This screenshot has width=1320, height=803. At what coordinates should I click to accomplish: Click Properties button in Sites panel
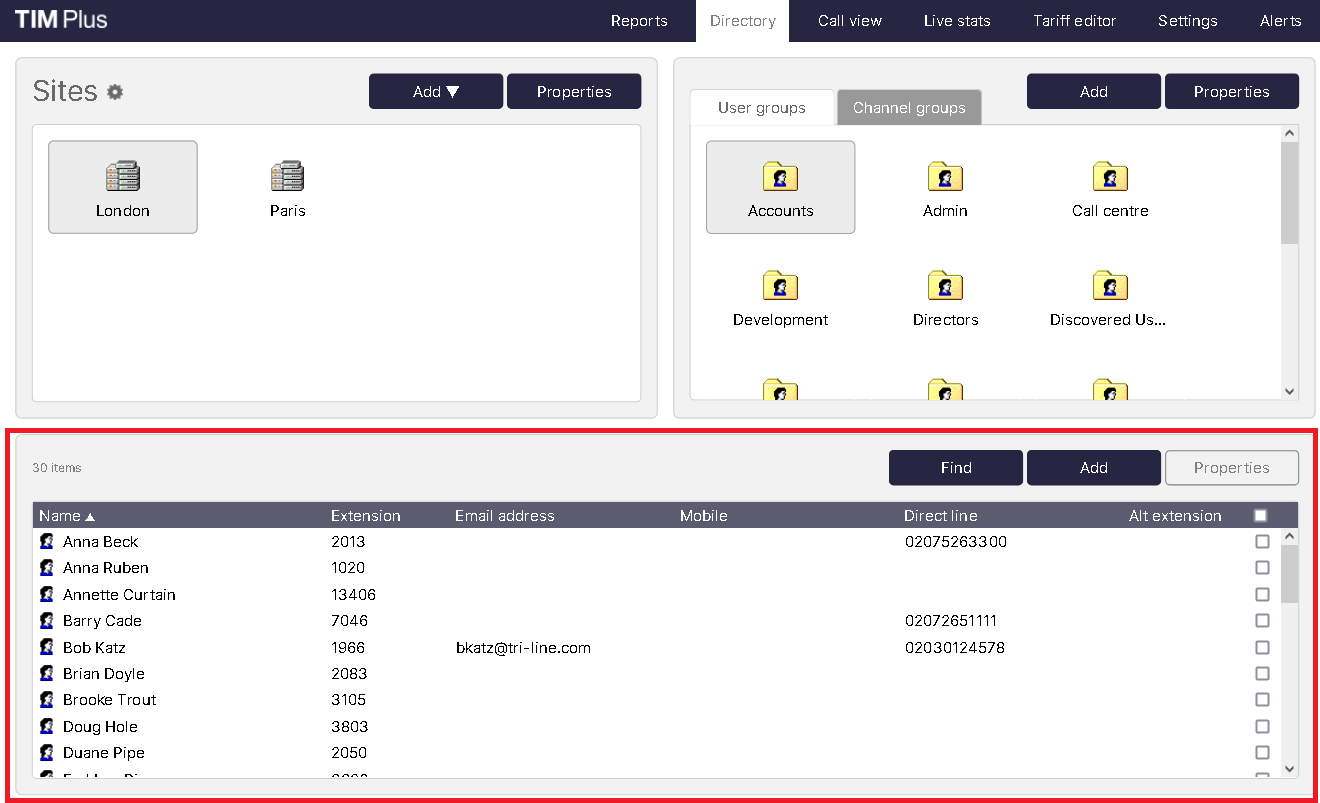pos(574,92)
